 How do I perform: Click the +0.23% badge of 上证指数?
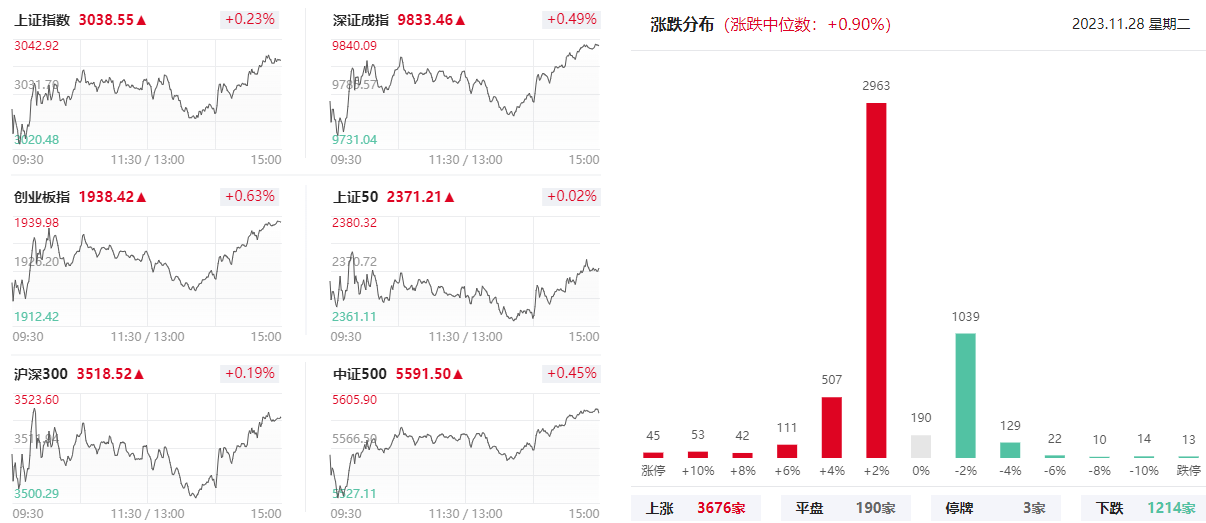point(249,19)
